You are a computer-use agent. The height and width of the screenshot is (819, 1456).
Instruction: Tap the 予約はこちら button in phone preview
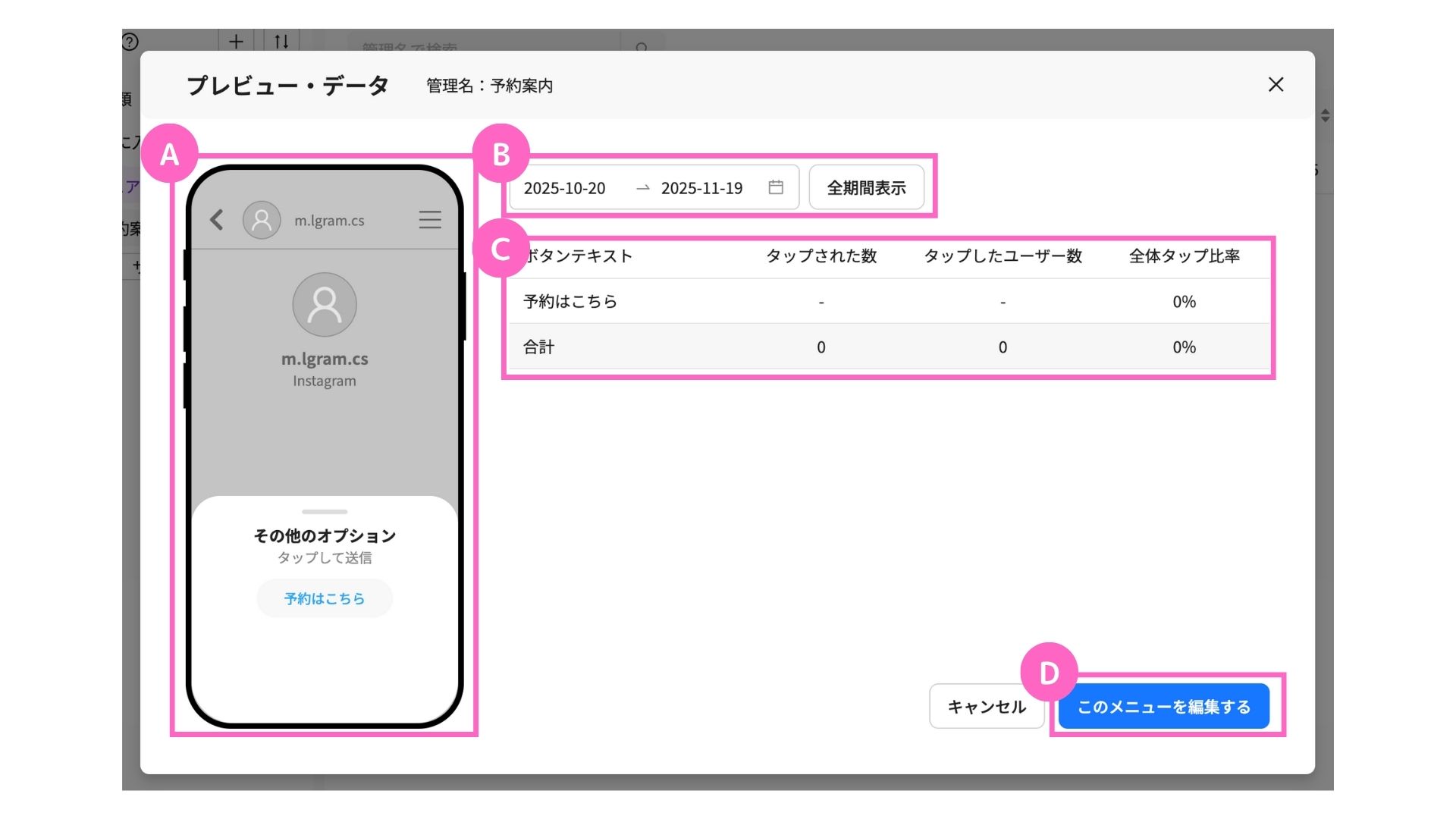[325, 598]
